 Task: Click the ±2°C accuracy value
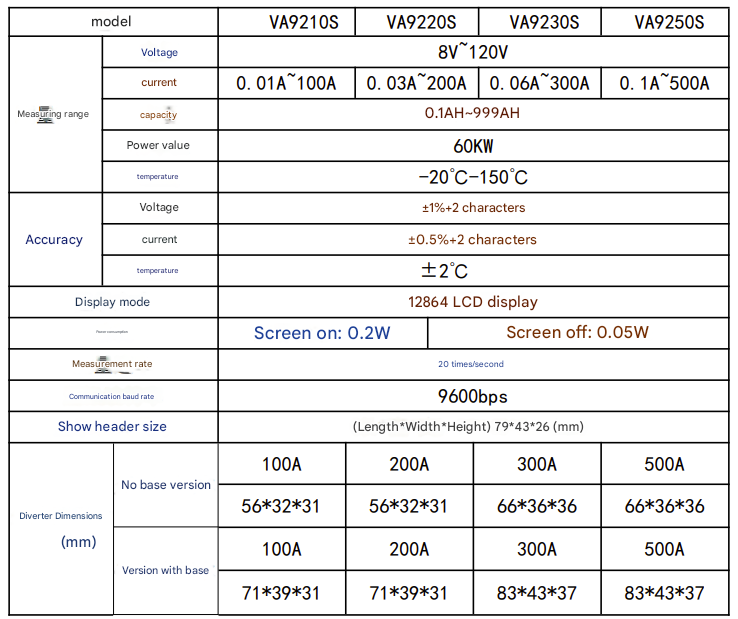[x=444, y=271]
